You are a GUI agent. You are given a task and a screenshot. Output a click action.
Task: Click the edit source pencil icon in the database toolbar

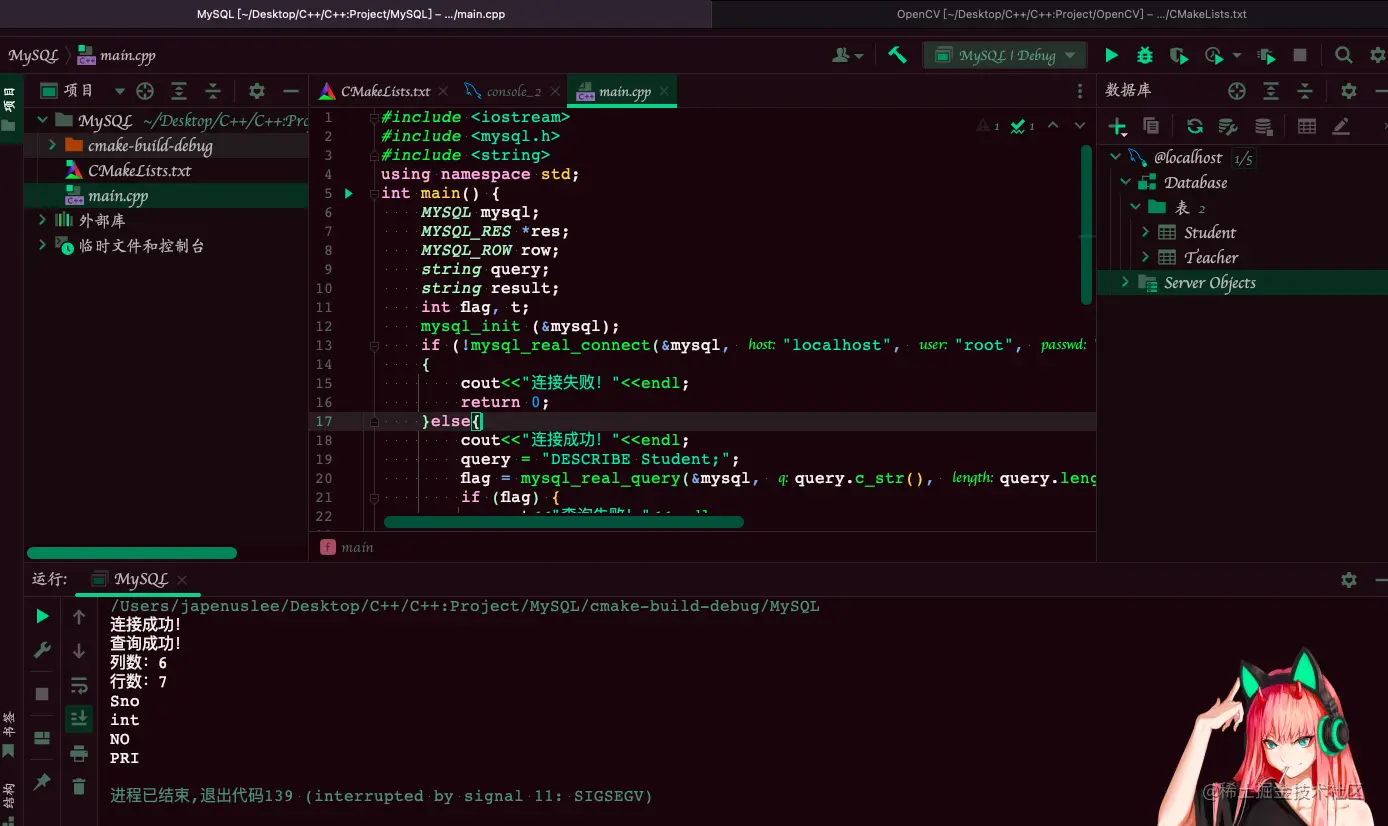click(1341, 126)
